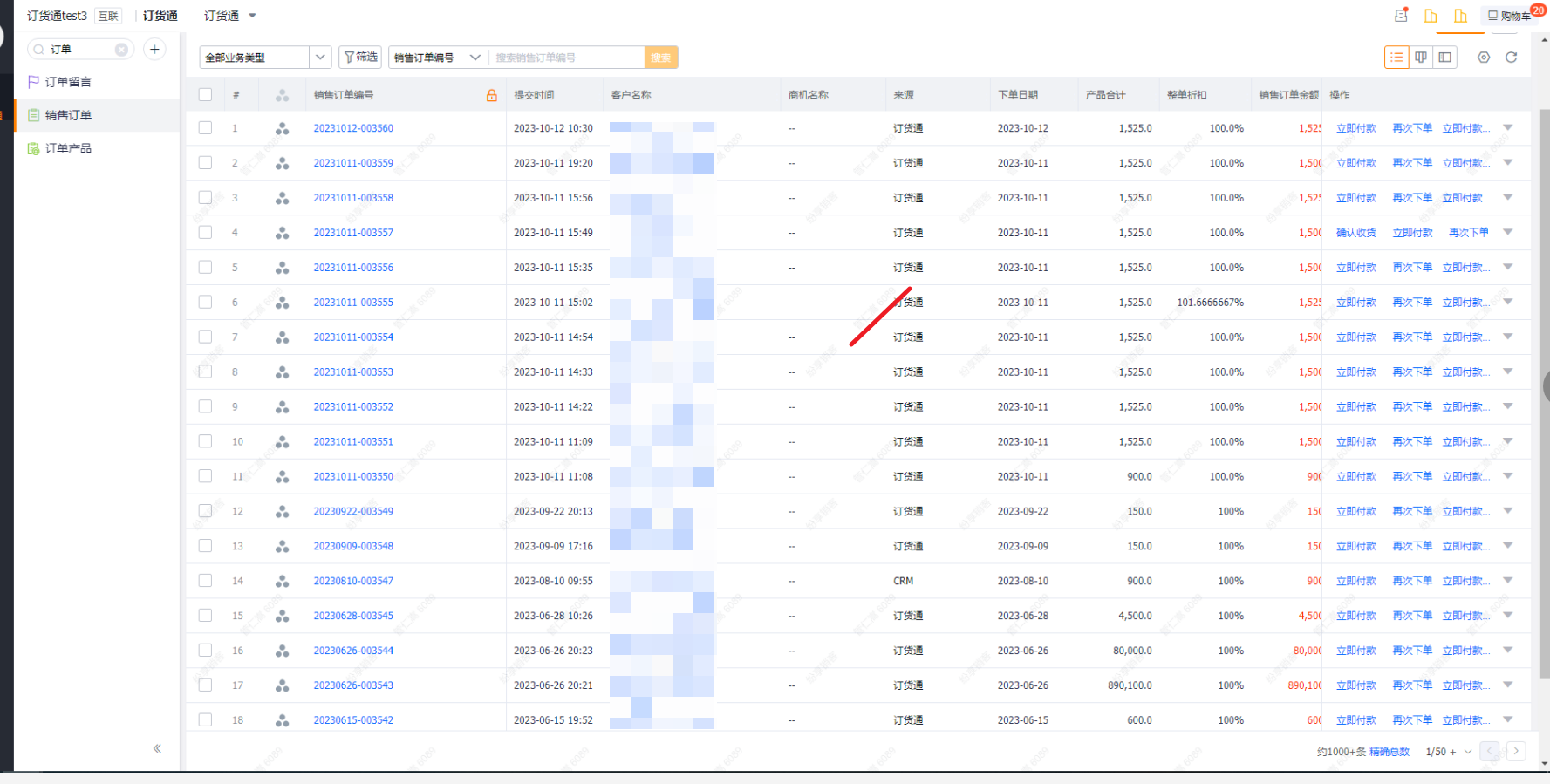Click related-team icon for order 20230626-003544
Screen dimensions: 1550x784
click(282, 651)
